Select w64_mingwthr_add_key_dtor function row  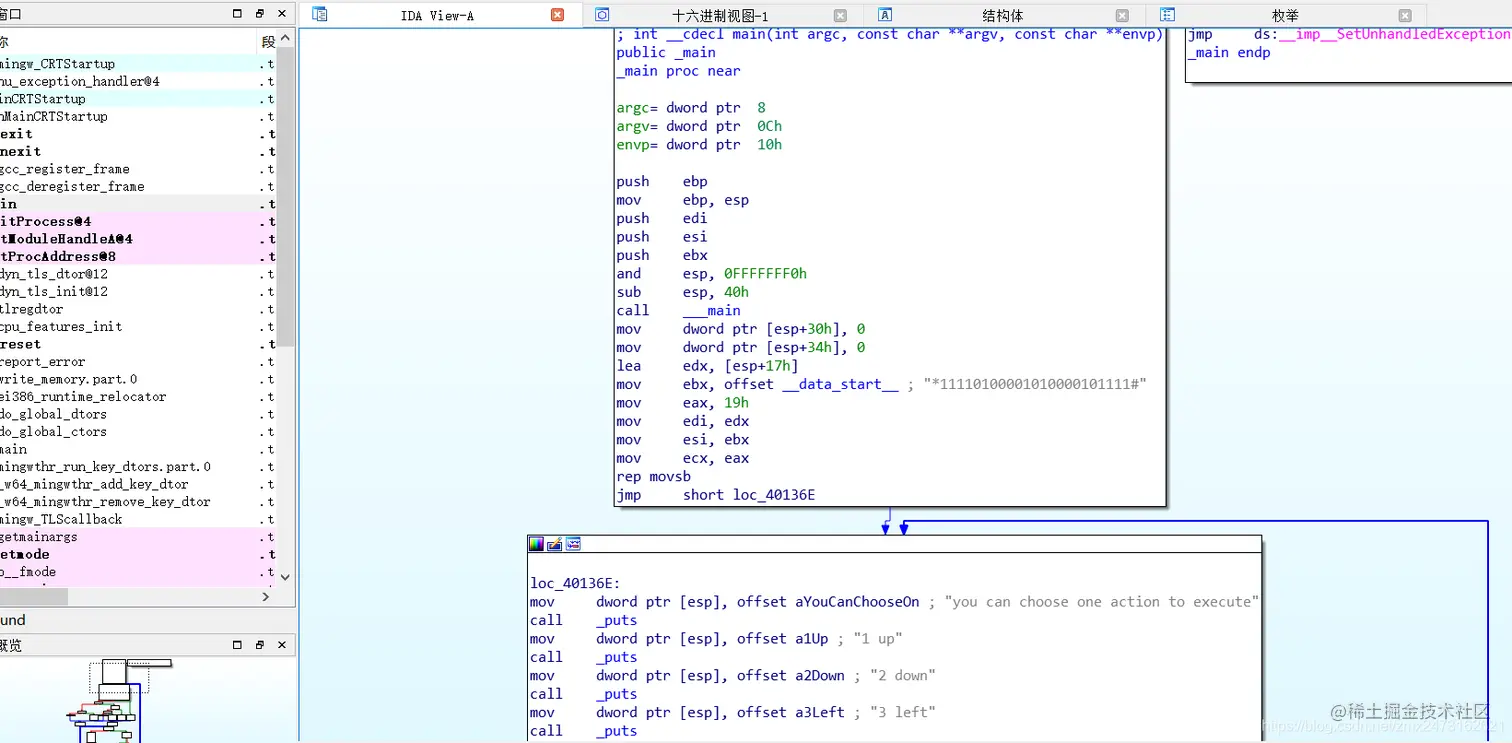point(138,484)
